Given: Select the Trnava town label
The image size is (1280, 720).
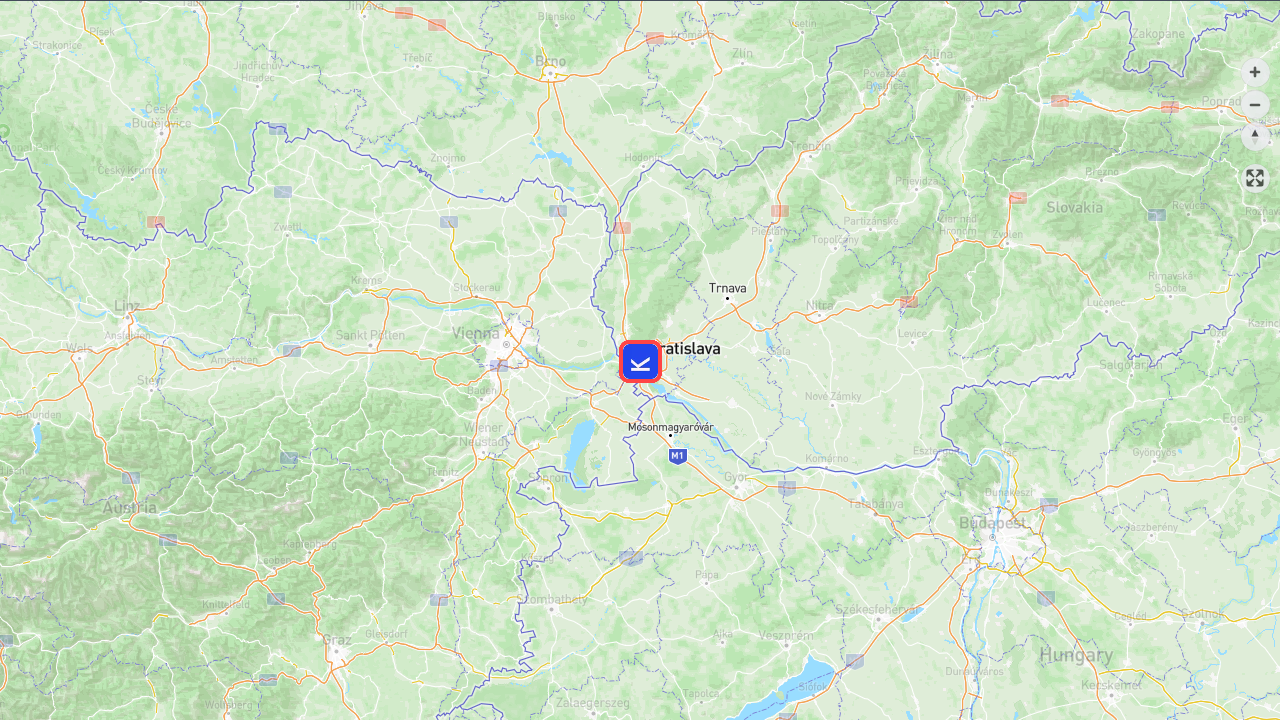Looking at the screenshot, I should coord(727,288).
